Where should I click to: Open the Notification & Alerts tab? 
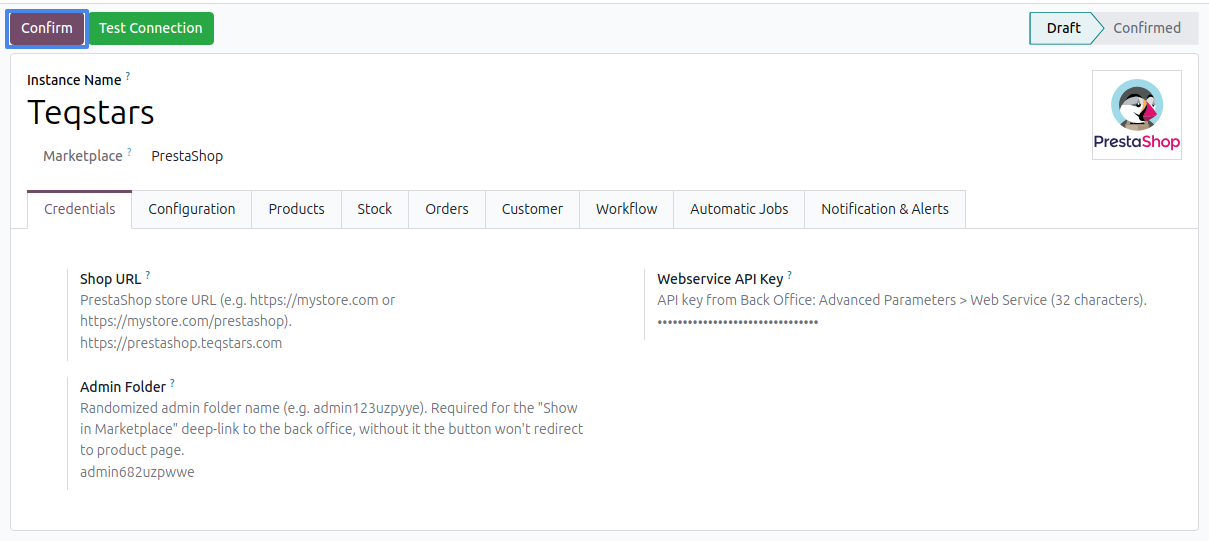click(885, 209)
